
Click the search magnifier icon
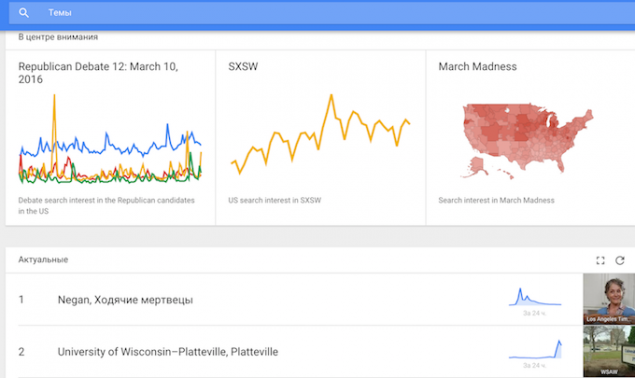coord(24,13)
